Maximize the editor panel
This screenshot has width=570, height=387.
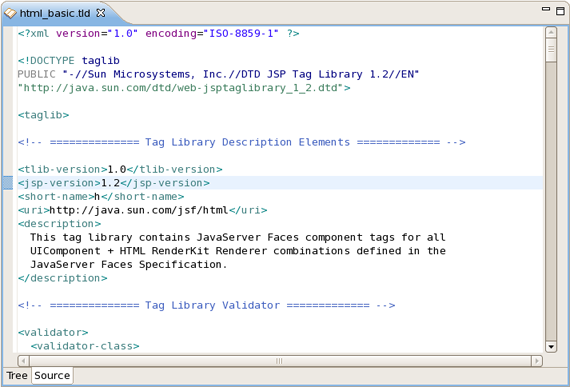coord(560,11)
